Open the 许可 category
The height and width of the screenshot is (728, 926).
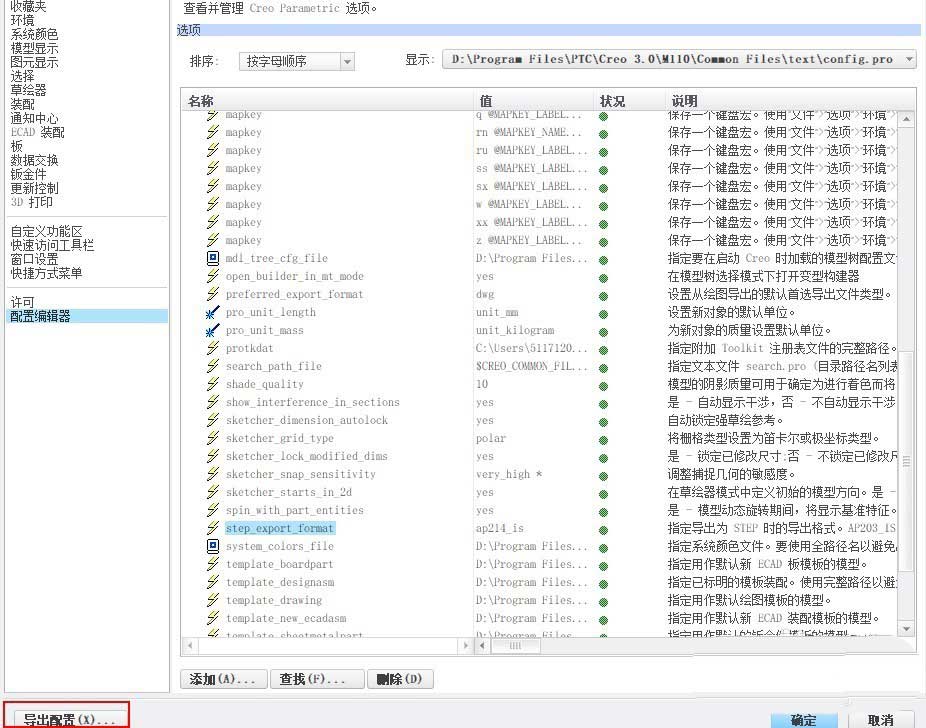click(x=22, y=302)
